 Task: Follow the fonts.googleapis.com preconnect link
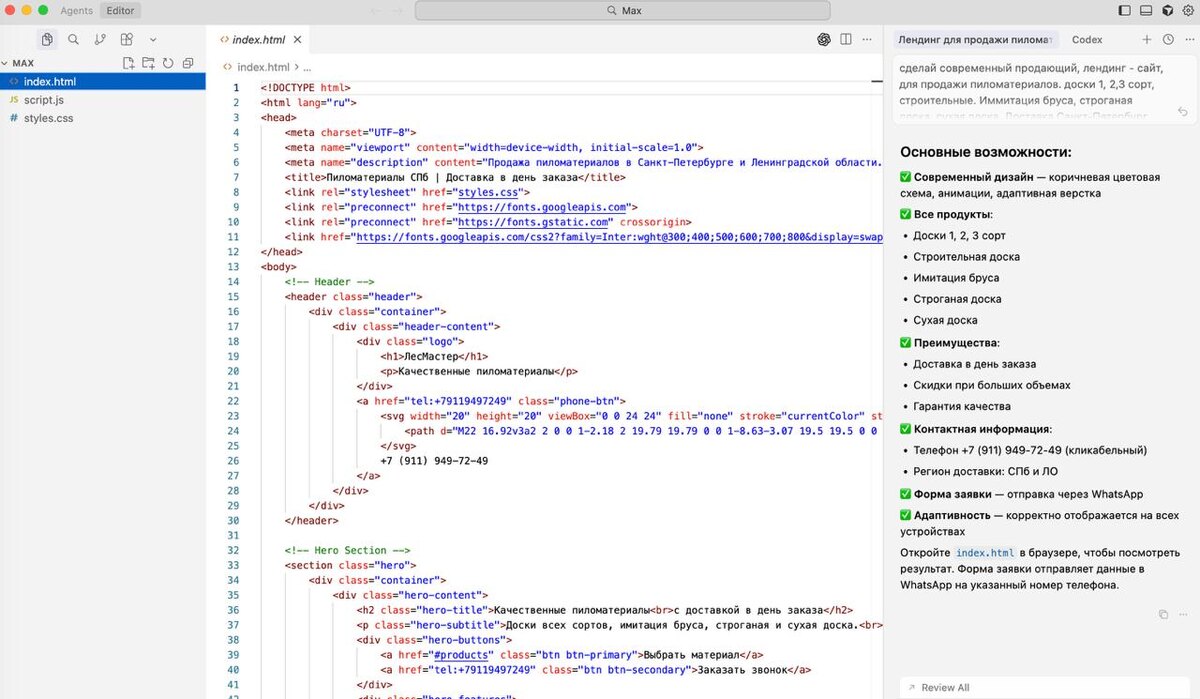[x=541, y=207]
